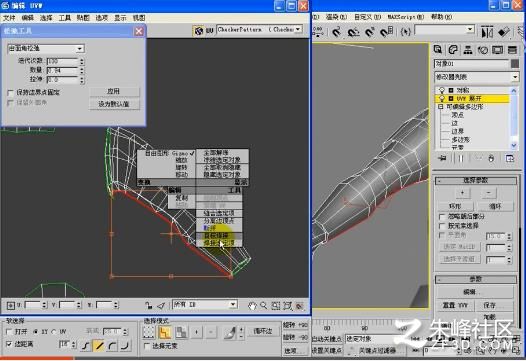Click the 设为默认值 button
This screenshot has height=361, width=526.
click(x=114, y=104)
